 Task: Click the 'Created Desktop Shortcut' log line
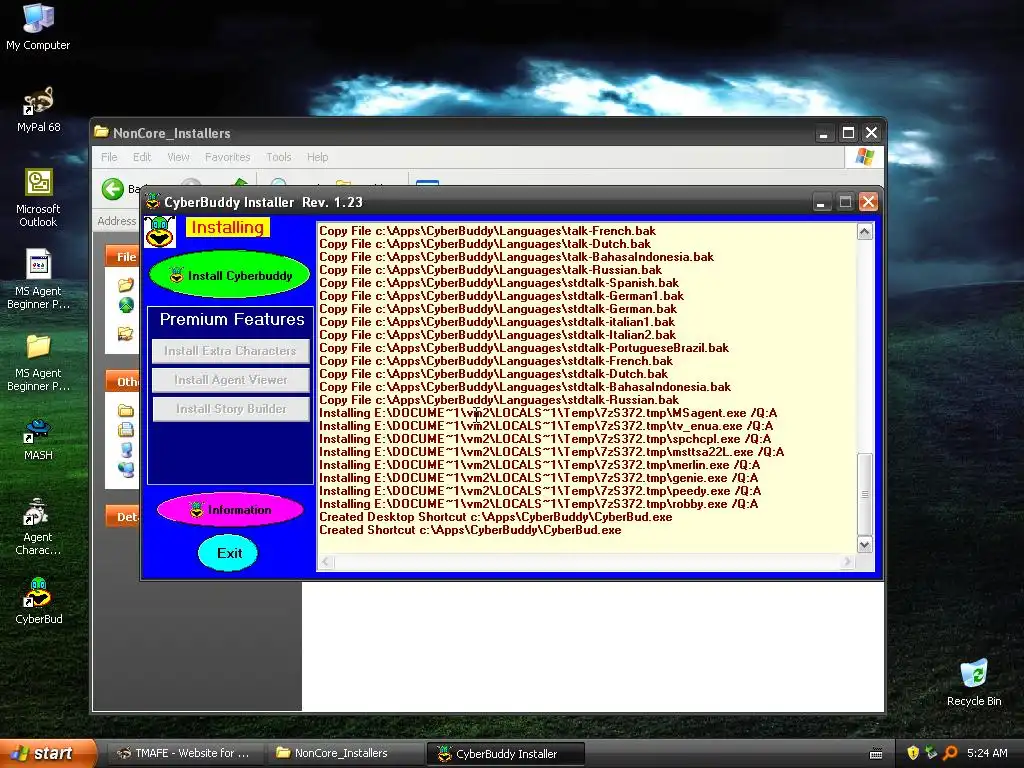[x=496, y=517]
